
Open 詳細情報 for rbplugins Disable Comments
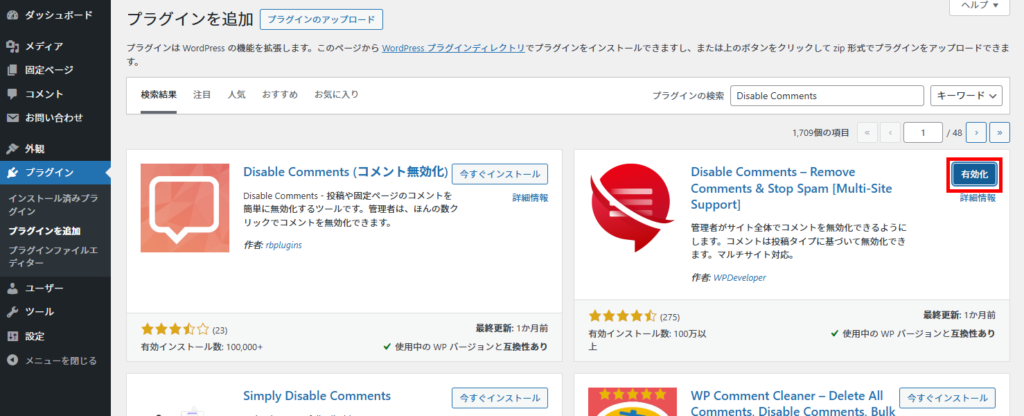pos(530,198)
